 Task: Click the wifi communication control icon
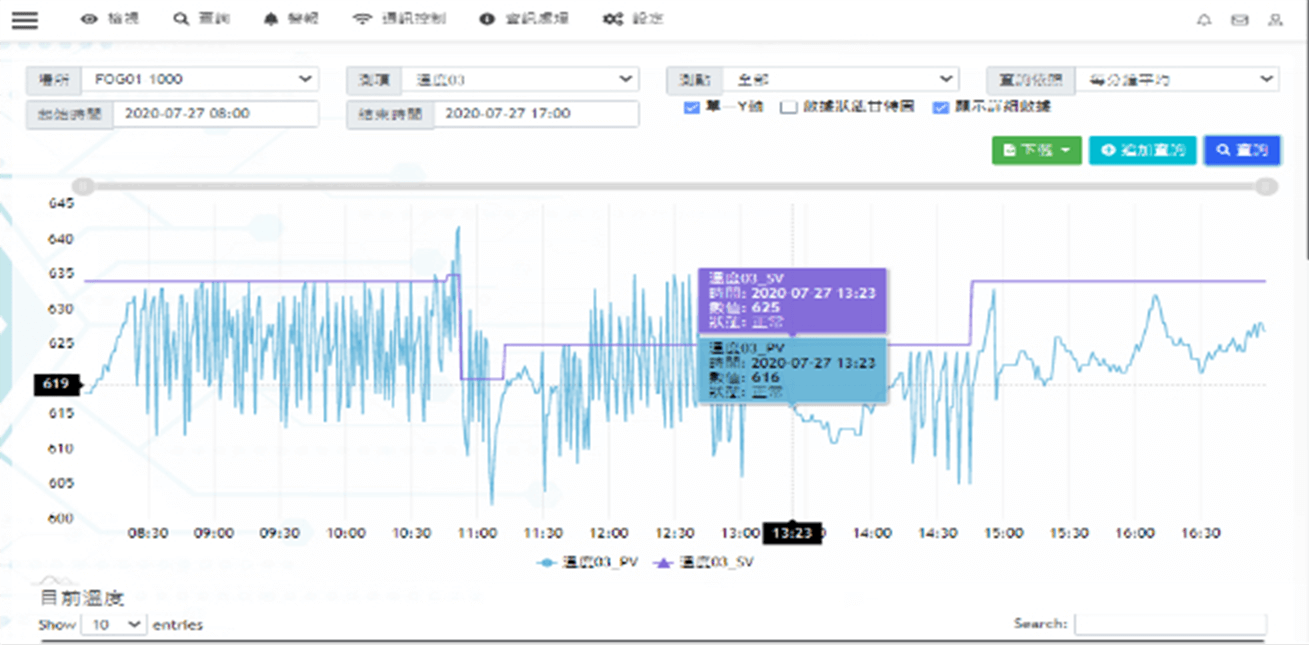point(362,20)
